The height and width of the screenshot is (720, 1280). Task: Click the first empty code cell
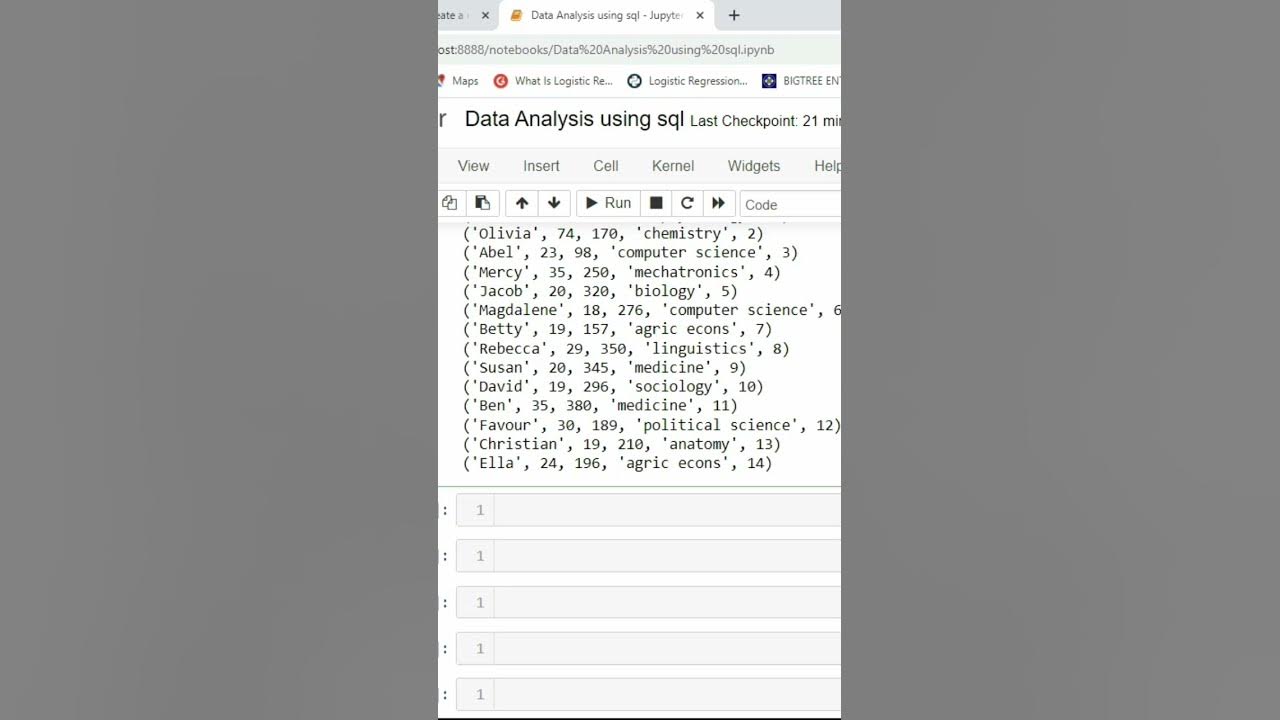click(667, 510)
